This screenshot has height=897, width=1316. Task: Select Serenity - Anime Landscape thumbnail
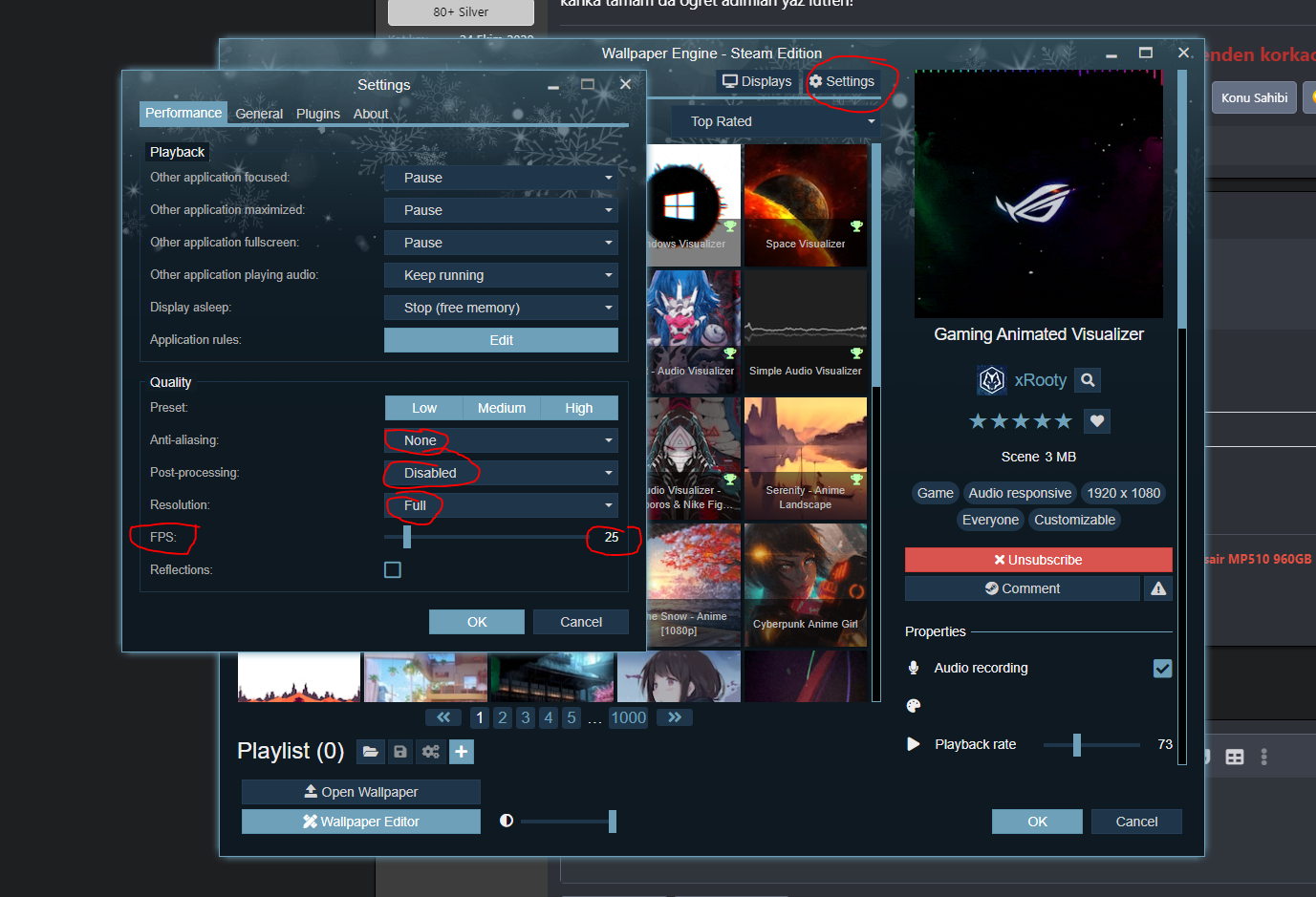(806, 458)
